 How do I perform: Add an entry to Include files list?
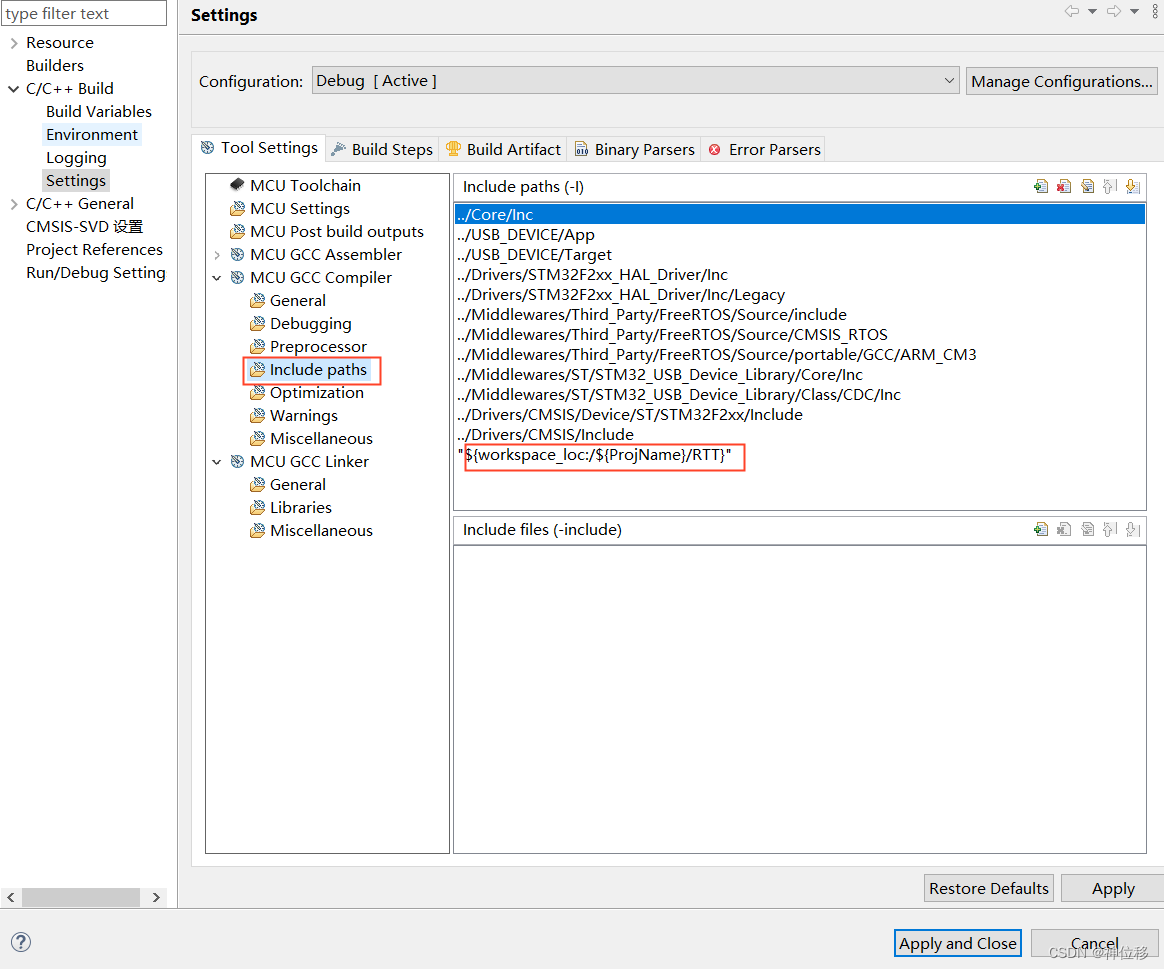[1041, 529]
